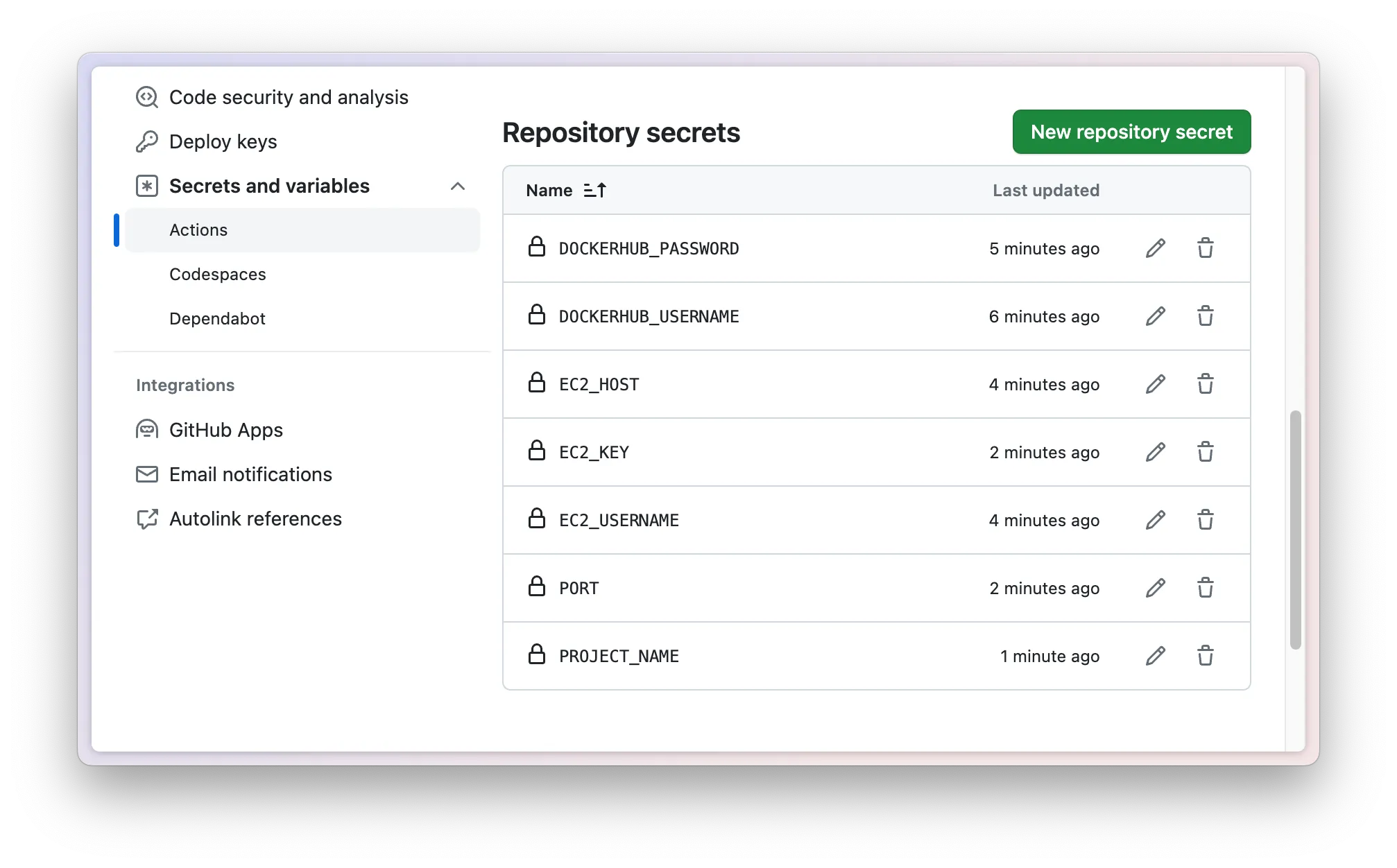1397x868 pixels.
Task: Edit the EC2_USERNAME secret
Action: (1155, 520)
